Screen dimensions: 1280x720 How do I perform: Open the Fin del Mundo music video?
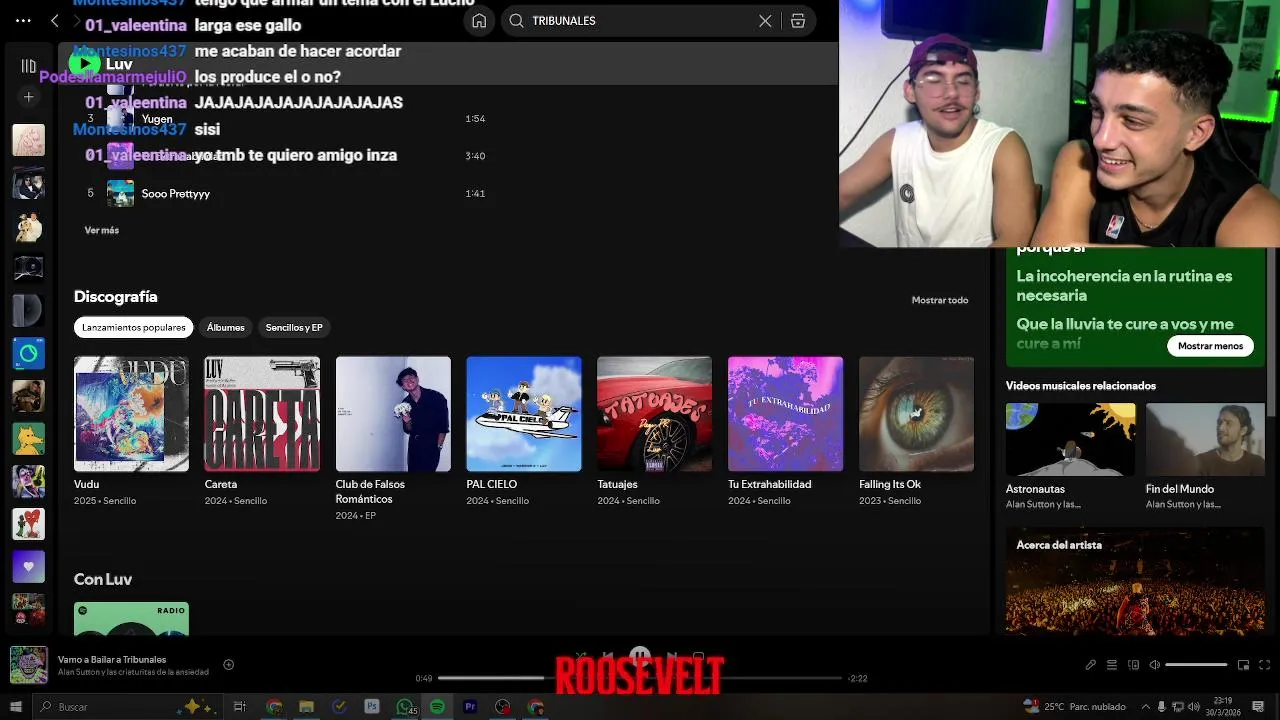pos(1205,440)
